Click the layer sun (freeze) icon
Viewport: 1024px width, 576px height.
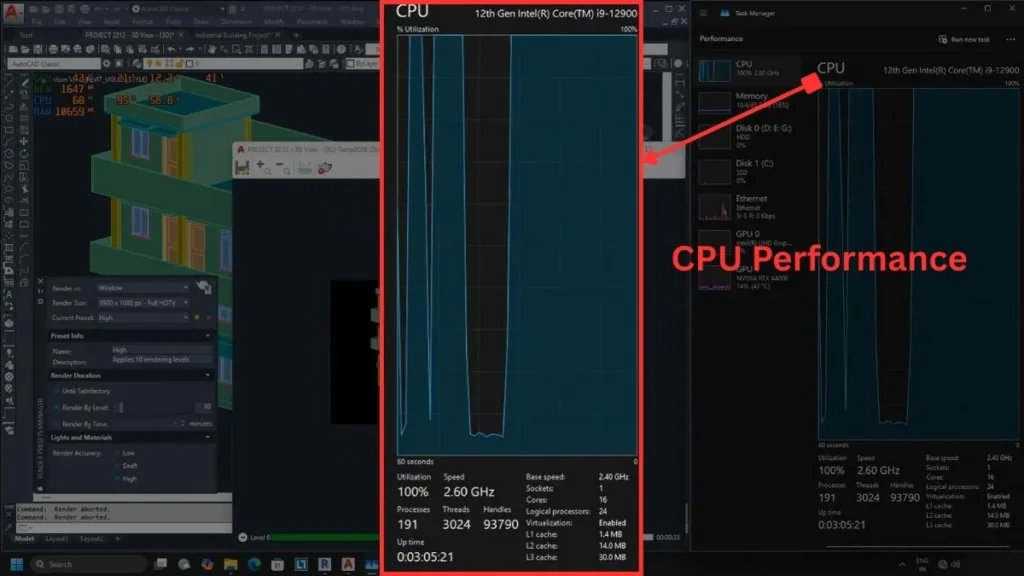coord(157,63)
